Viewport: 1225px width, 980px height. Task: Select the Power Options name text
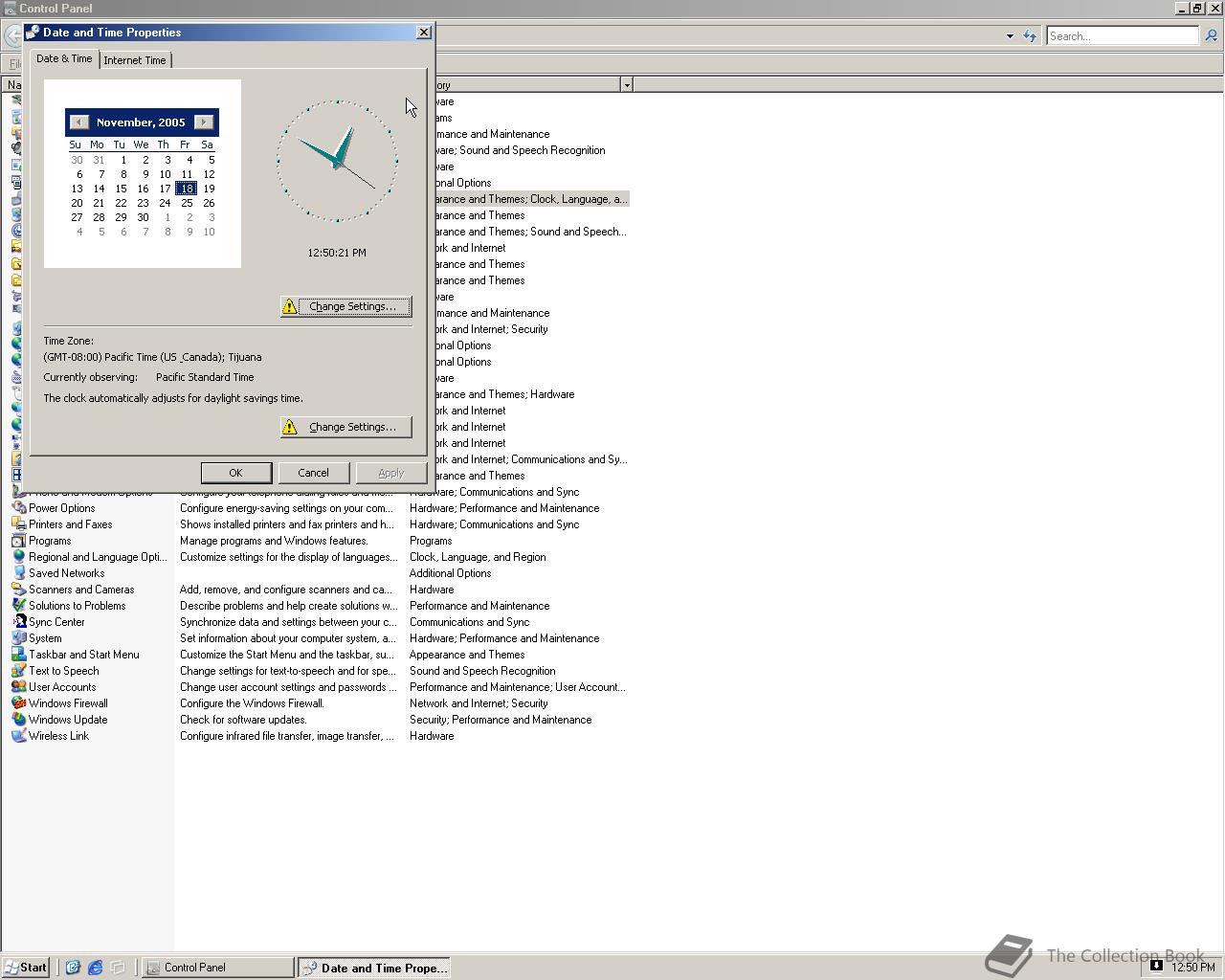pos(61,508)
